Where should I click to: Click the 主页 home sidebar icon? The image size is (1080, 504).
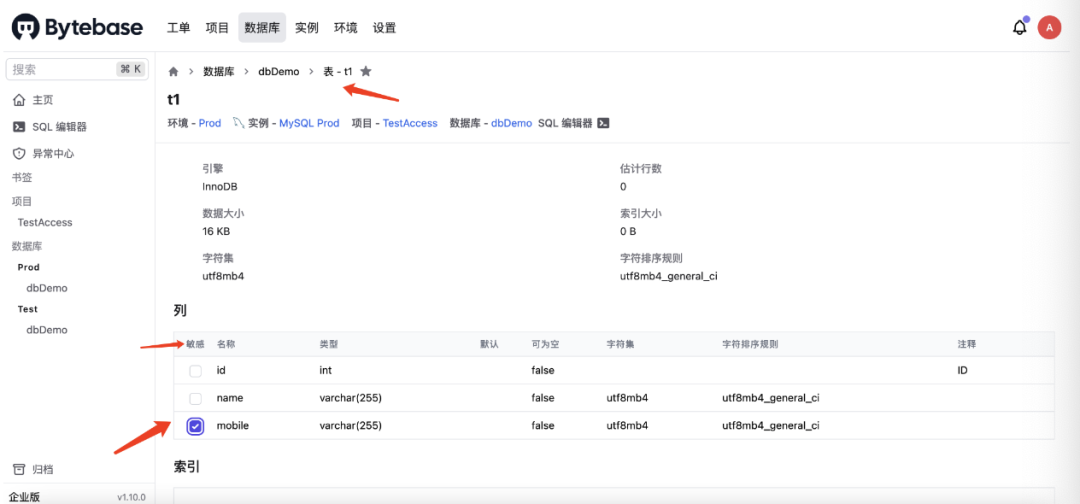coord(19,100)
